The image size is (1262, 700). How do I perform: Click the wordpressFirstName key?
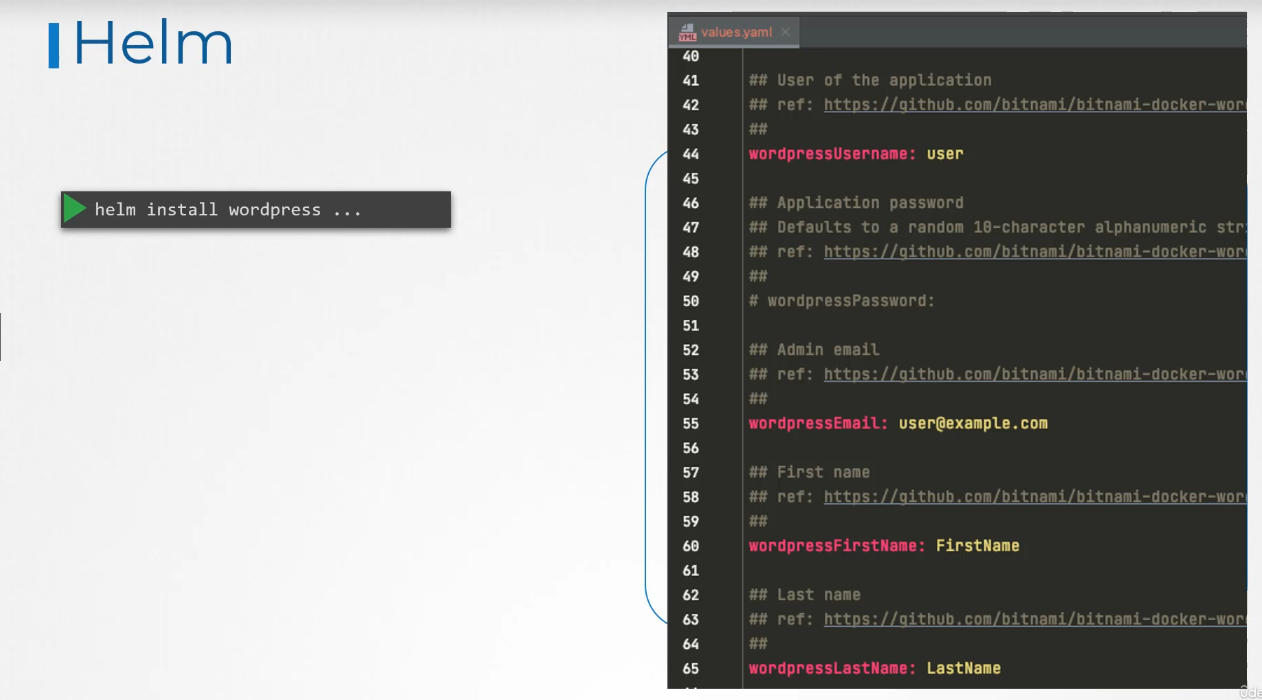coord(837,546)
